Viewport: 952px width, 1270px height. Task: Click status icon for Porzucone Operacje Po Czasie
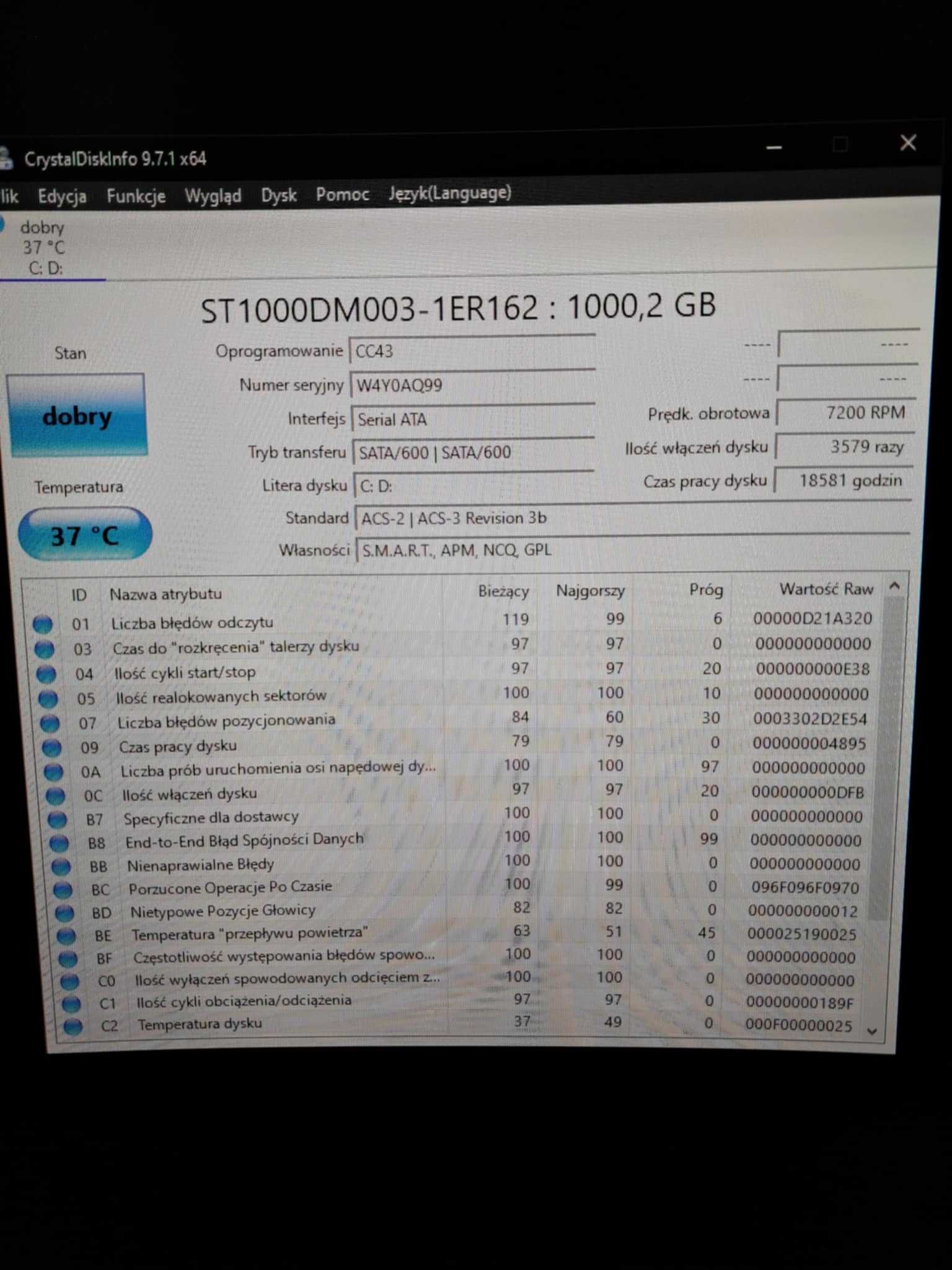click(63, 890)
